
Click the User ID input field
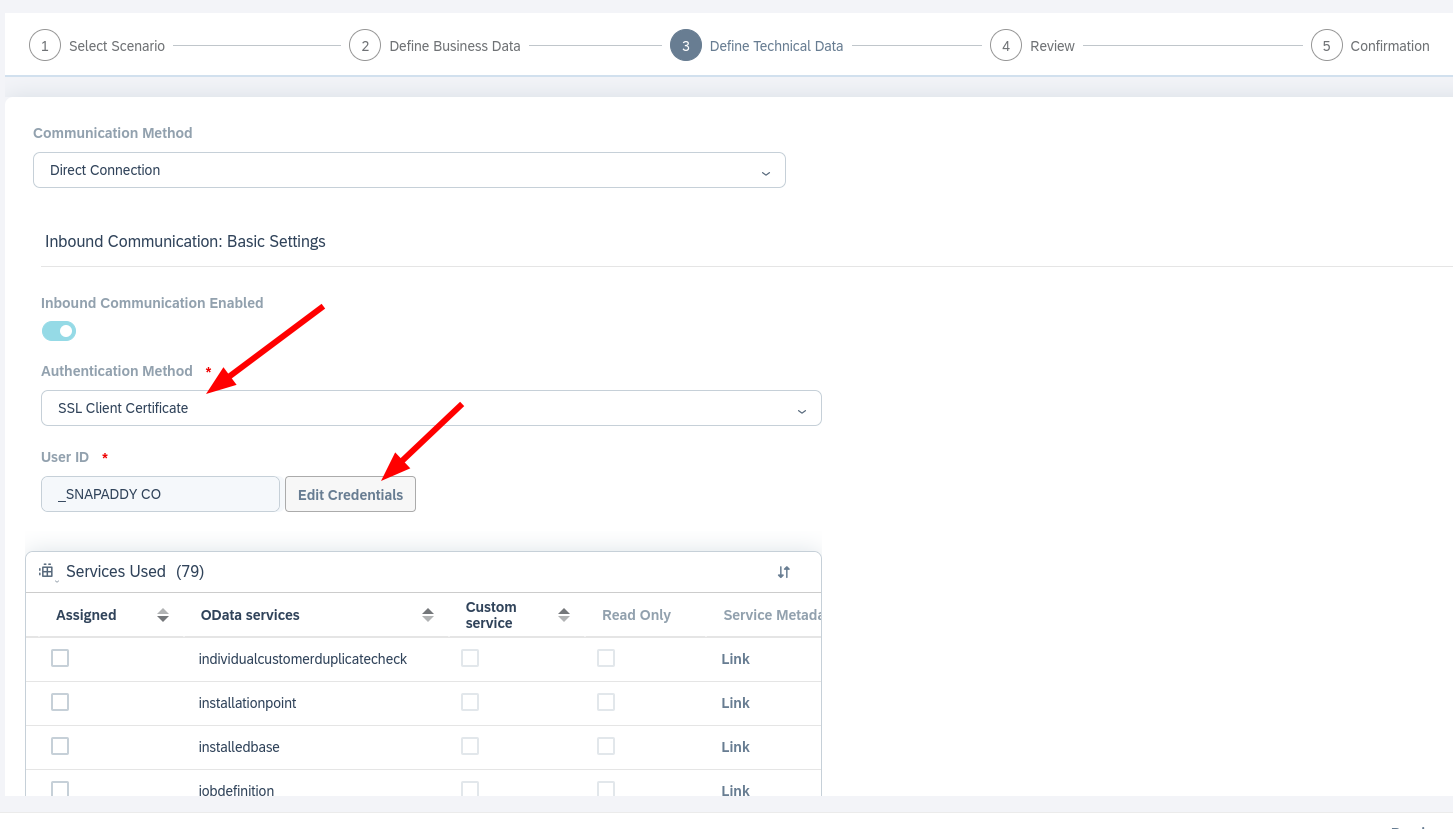coord(160,494)
